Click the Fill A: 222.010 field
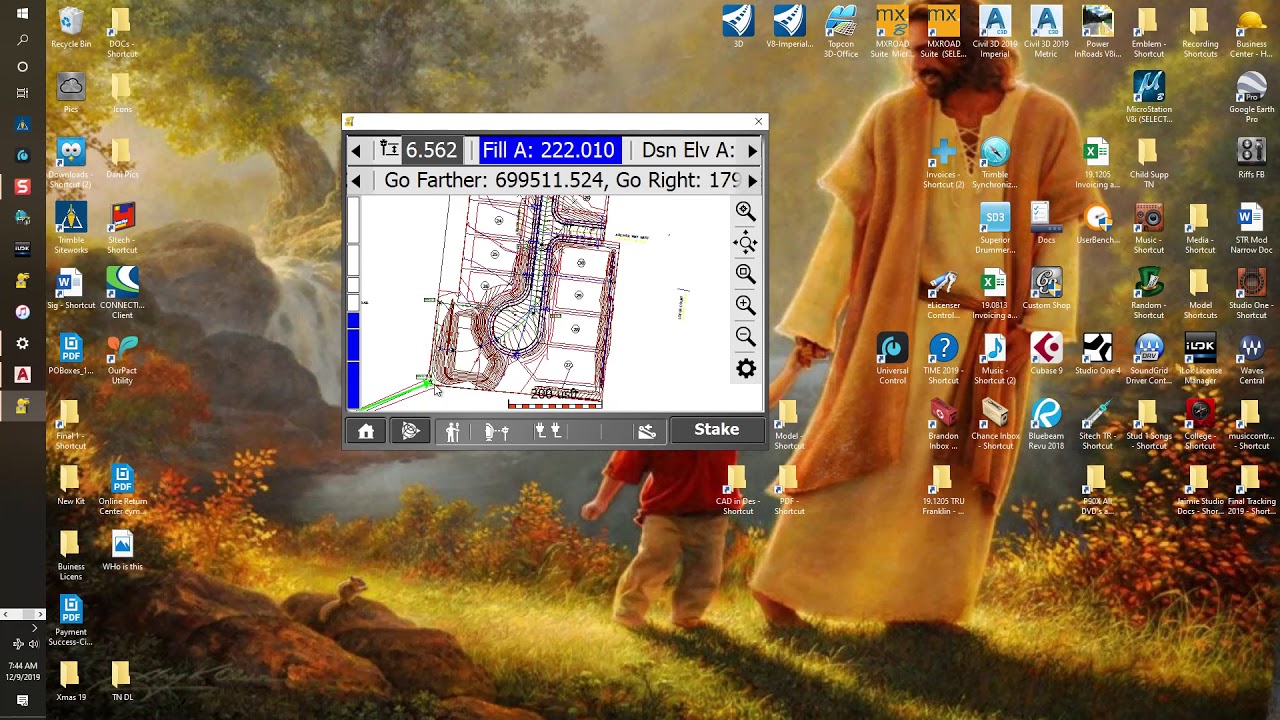 click(549, 151)
